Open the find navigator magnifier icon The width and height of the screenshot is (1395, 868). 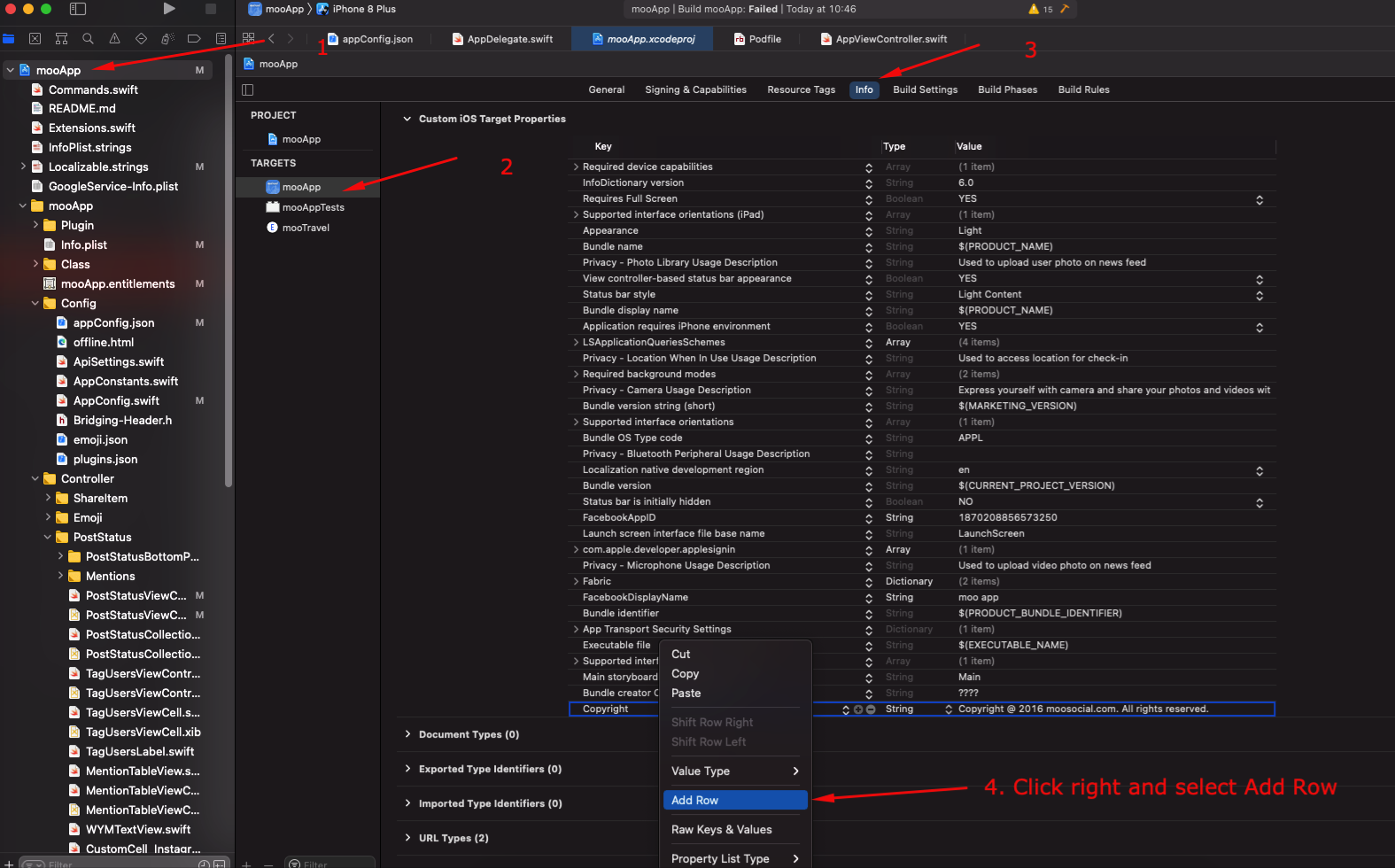88,39
